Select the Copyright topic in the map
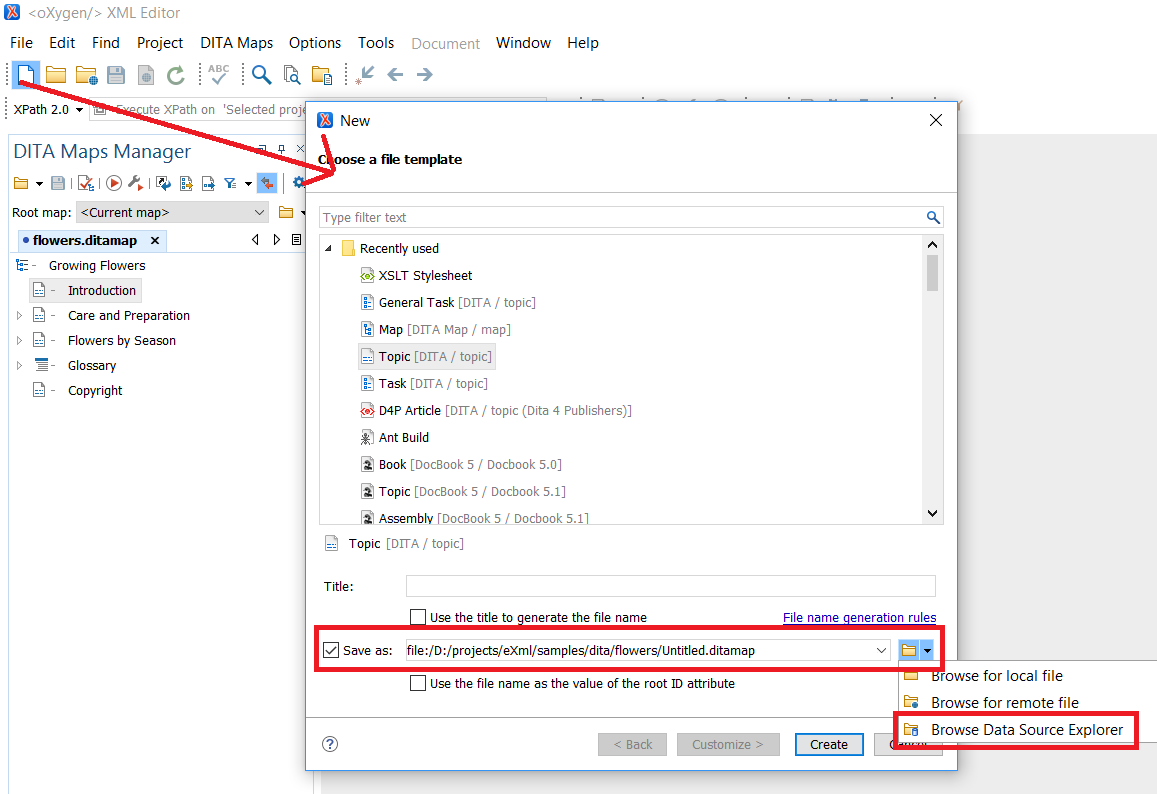Image resolution: width=1157 pixels, height=794 pixels. (95, 391)
